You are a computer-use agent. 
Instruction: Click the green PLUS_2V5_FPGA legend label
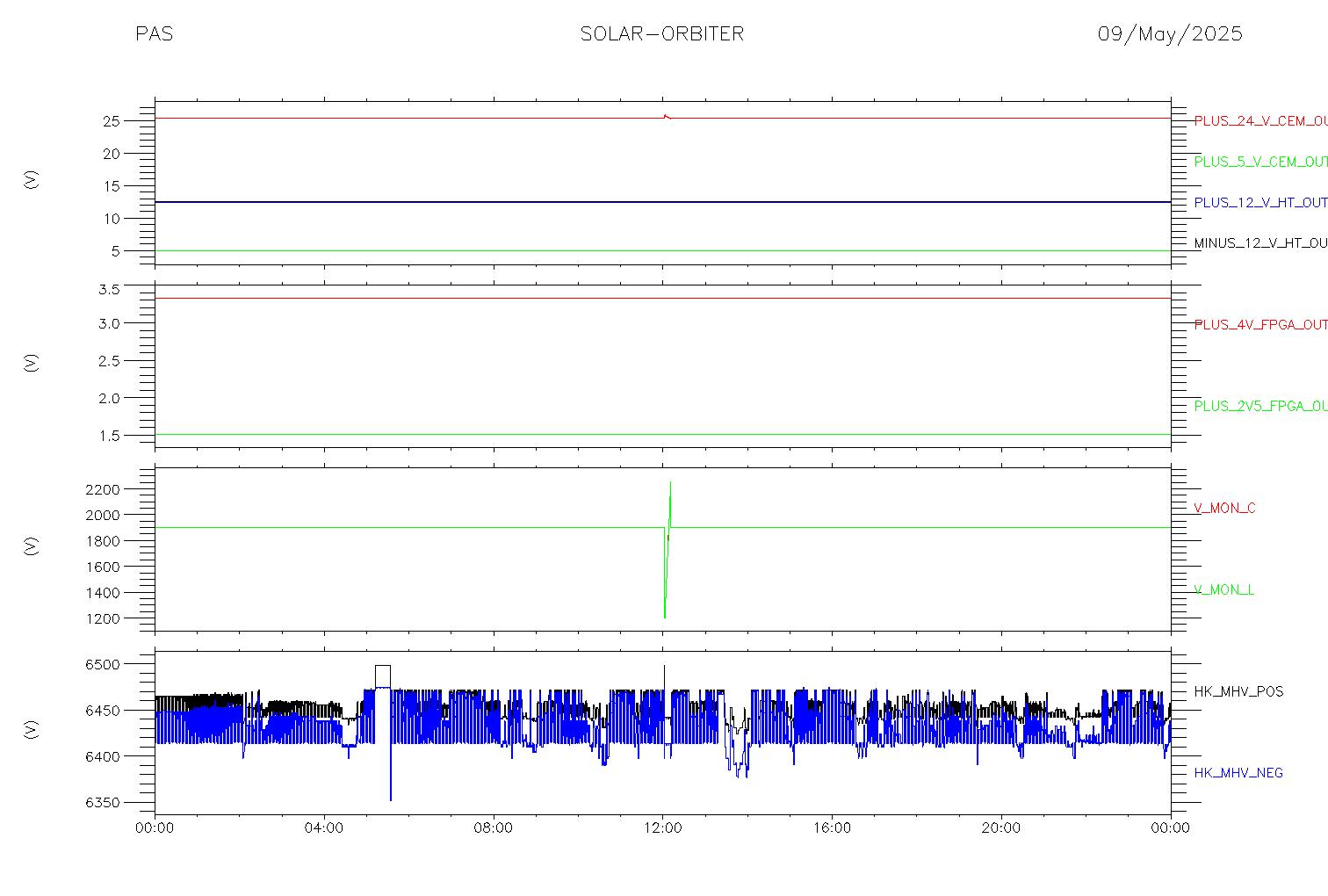pos(1260,406)
